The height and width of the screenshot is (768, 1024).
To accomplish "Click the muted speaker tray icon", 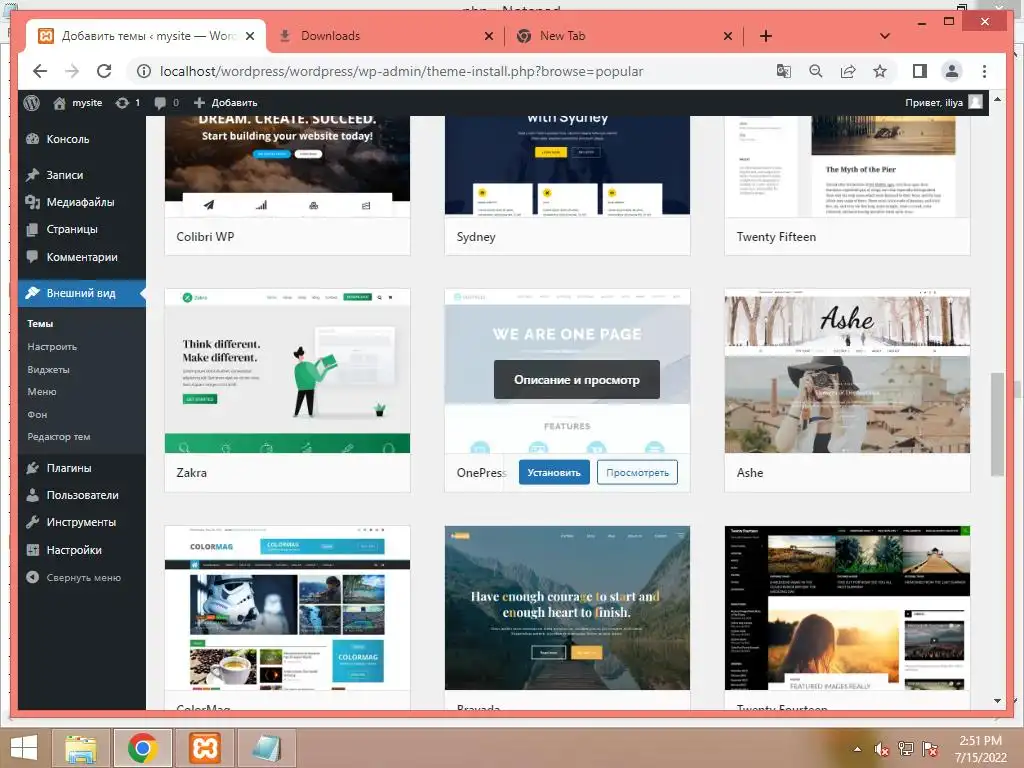I will [882, 749].
